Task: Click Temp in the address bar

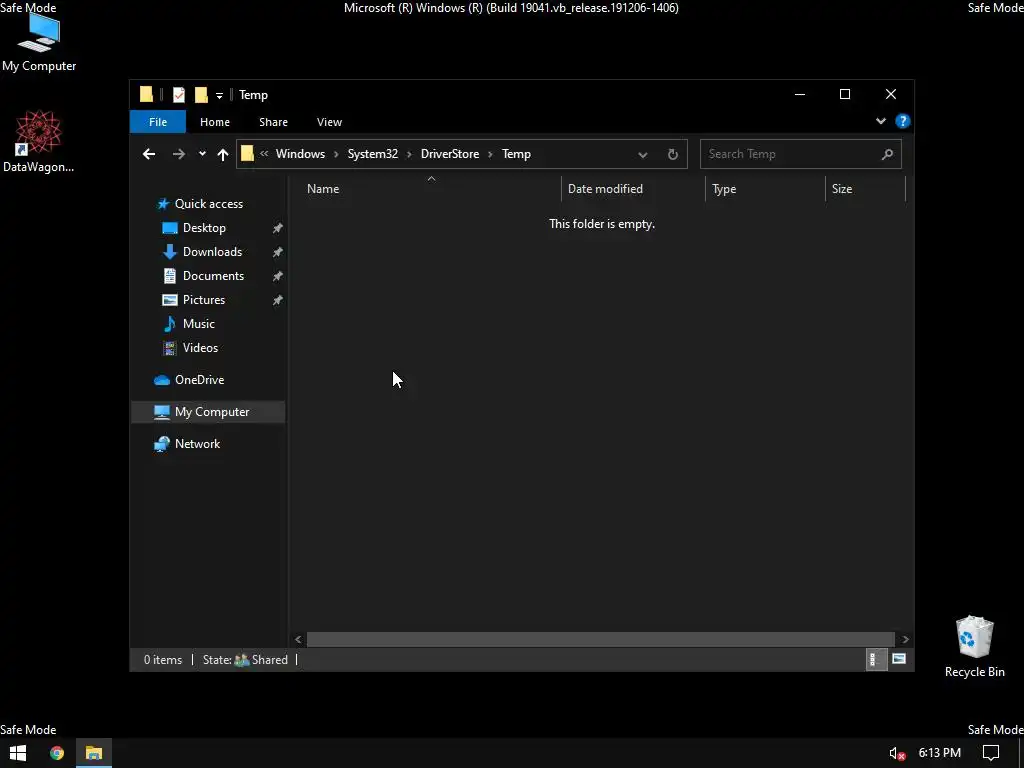Action: click(x=516, y=154)
